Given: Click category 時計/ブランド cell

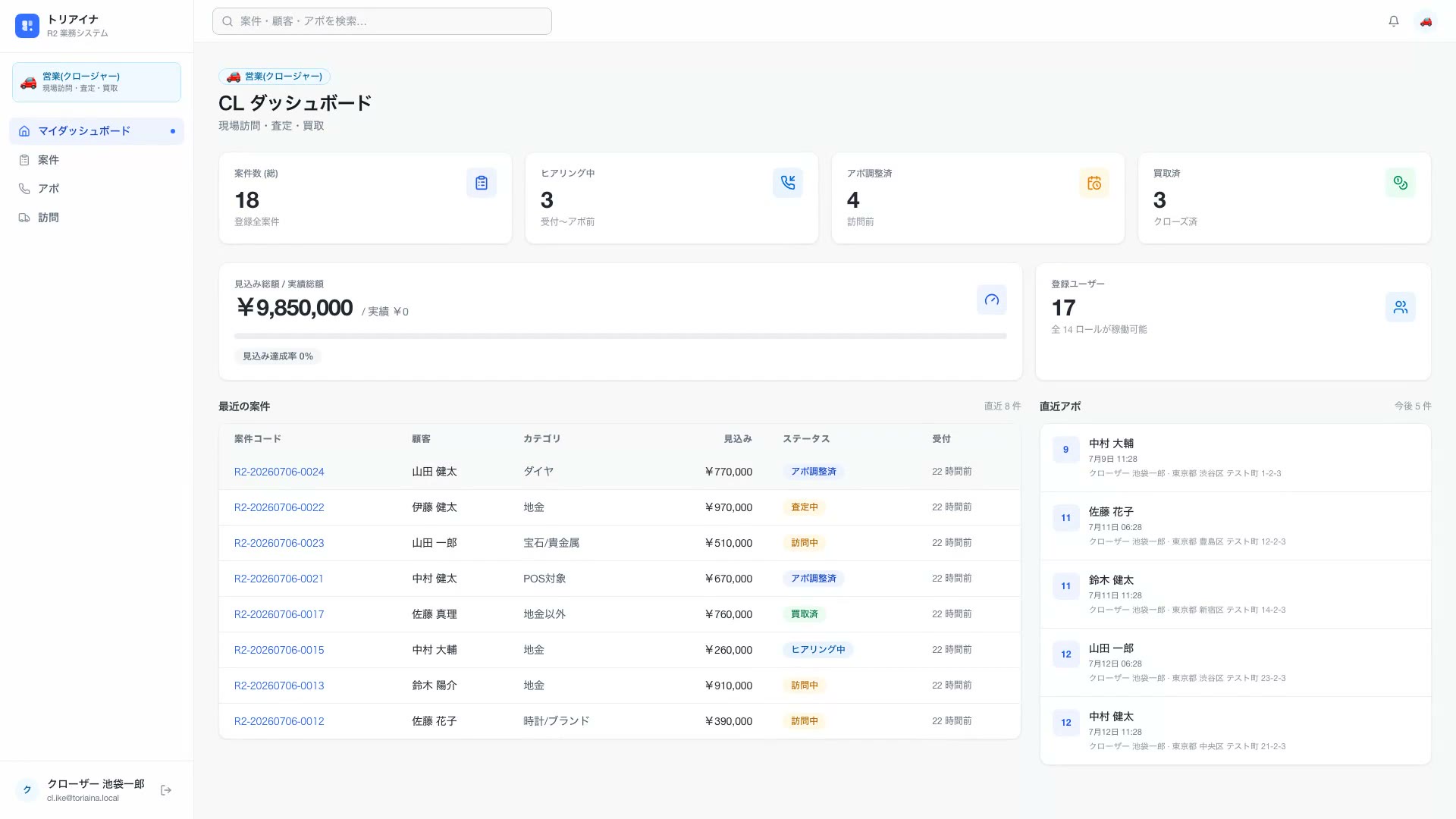Looking at the screenshot, I should point(556,721).
